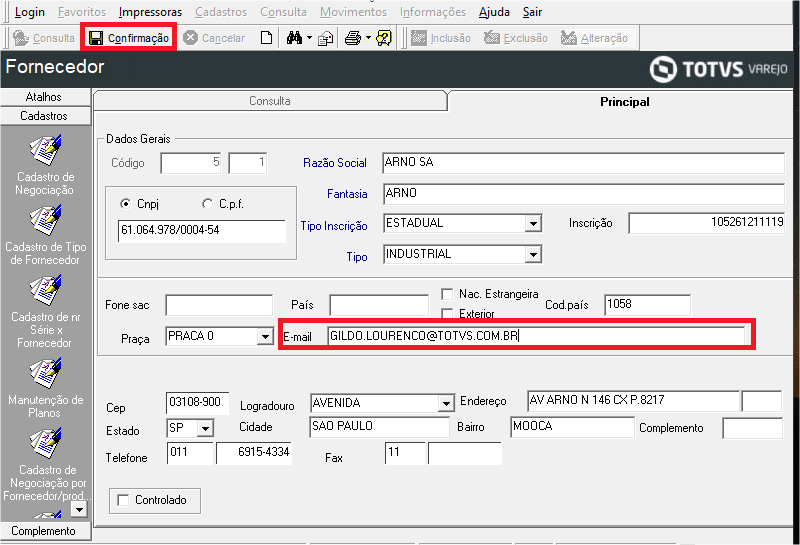
Task: Open the Estado SP dropdown
Action: pos(205,428)
